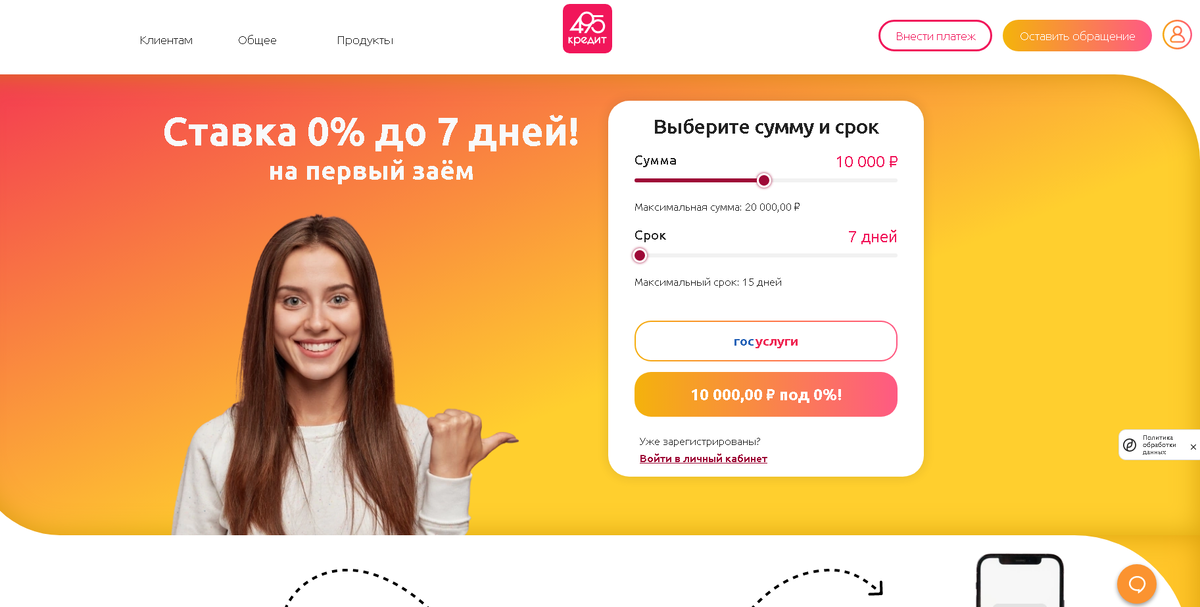Click the 7 дней term value
The width and height of the screenshot is (1200, 607).
[872, 237]
